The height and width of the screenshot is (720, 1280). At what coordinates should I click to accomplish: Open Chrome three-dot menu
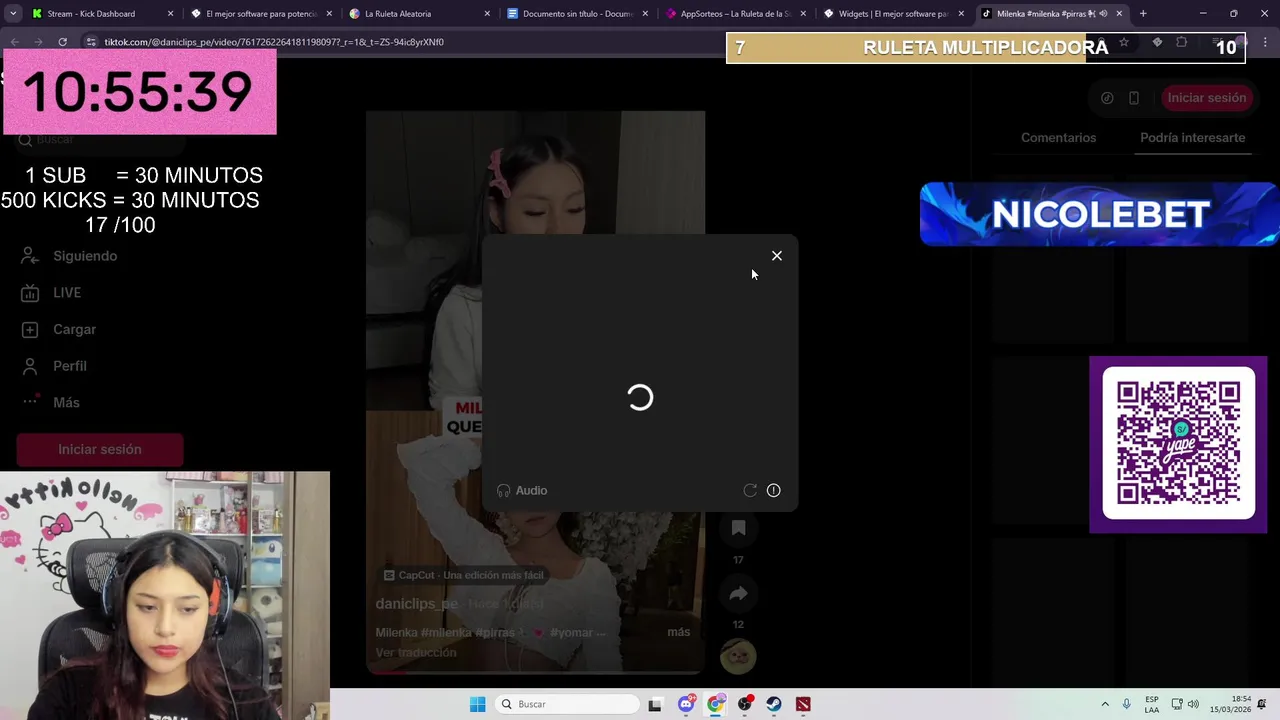1263,42
